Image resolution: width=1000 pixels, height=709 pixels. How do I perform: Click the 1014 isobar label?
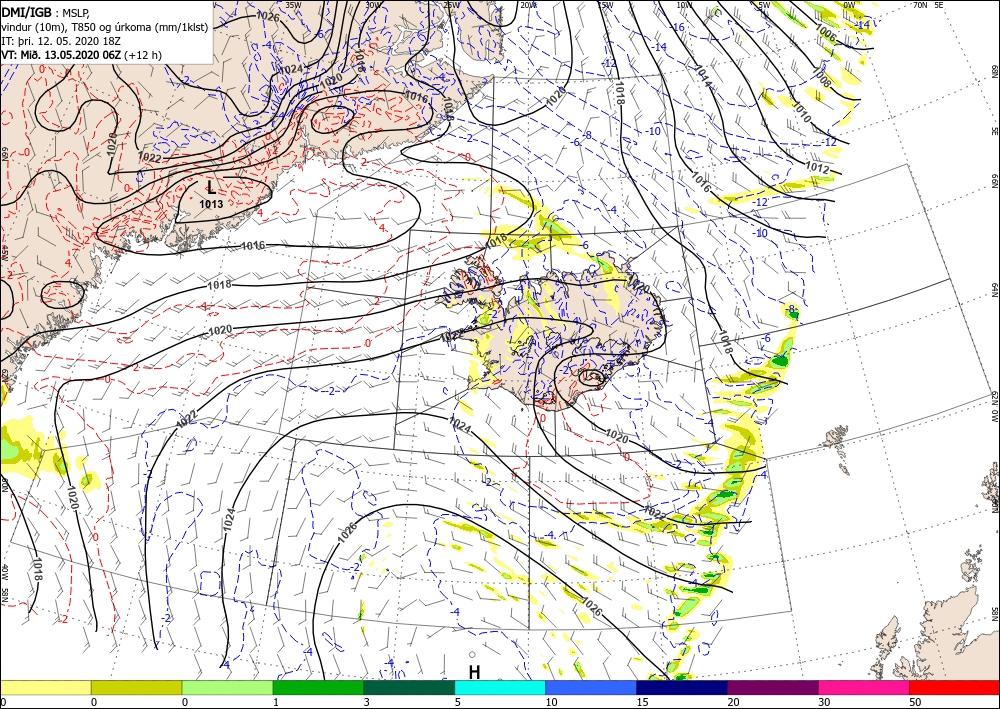(x=702, y=77)
